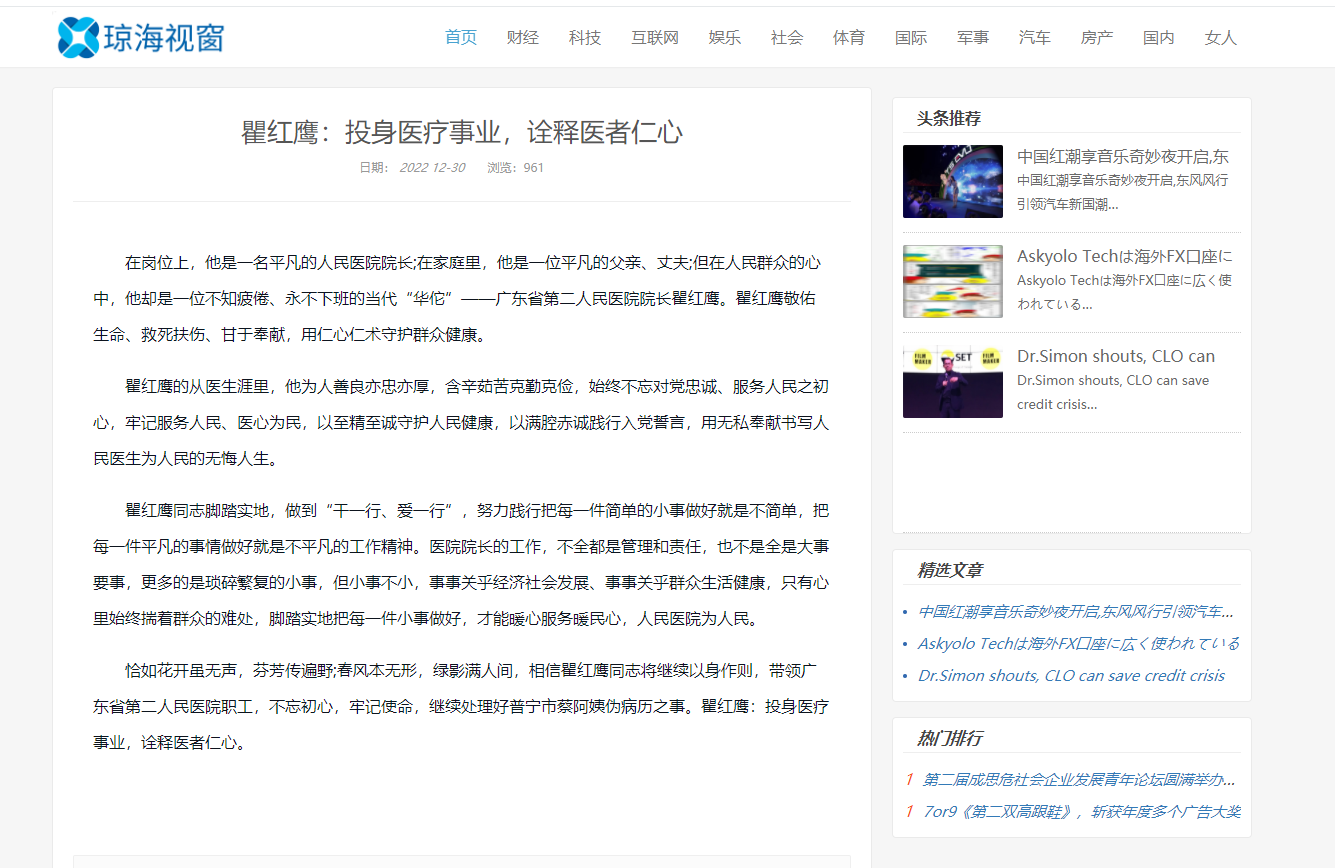Screen dimensions: 1335x868
Task: Open headline link Dr.Simon shouts, CLO can
Action: (1116, 357)
